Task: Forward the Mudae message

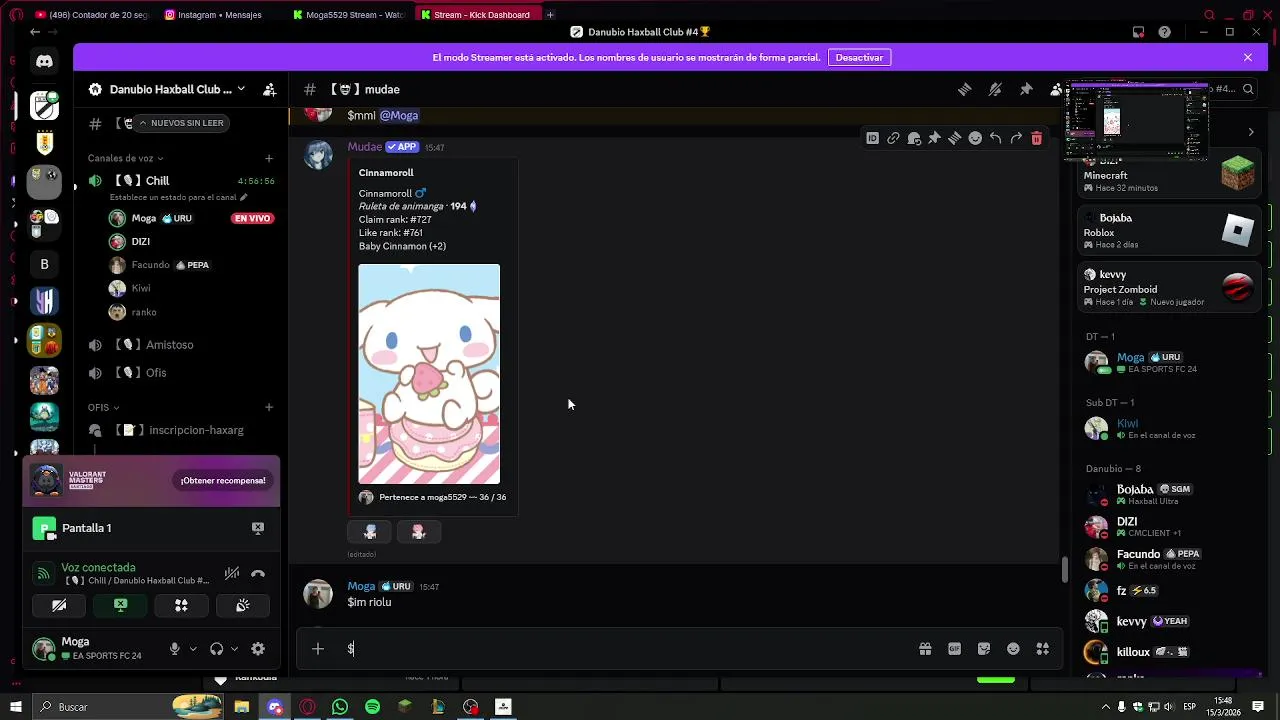Action: 1016,139
